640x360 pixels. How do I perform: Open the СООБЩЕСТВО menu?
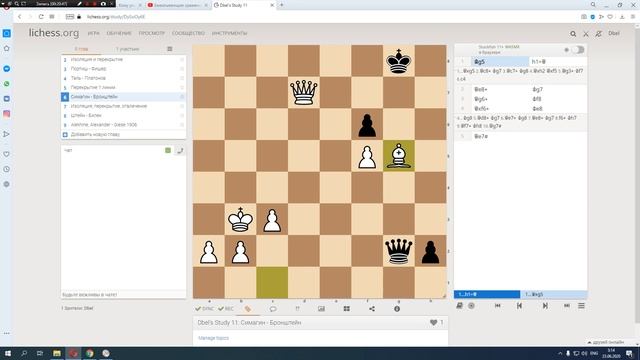[188, 33]
